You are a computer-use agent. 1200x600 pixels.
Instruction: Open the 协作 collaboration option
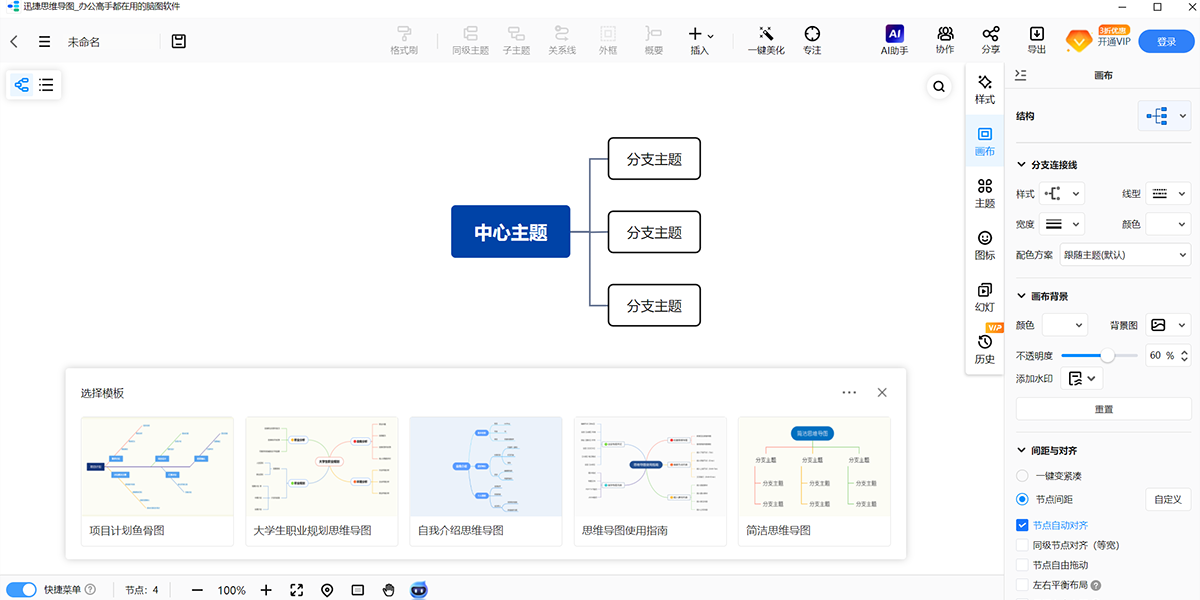(945, 40)
